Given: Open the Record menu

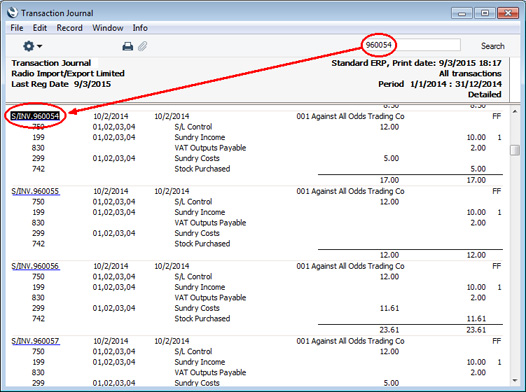Looking at the screenshot, I should tap(69, 28).
